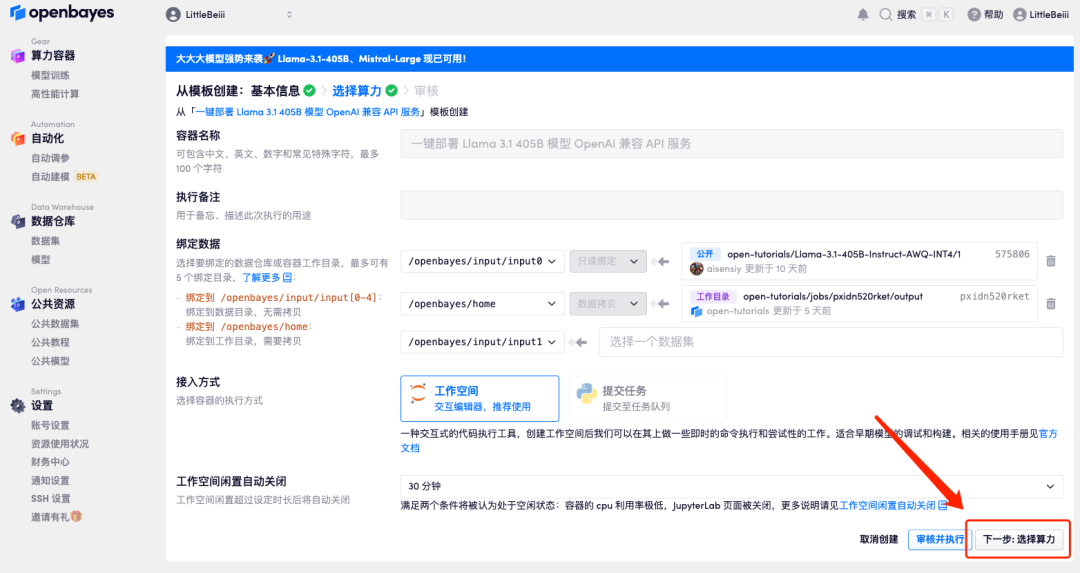Open the Llama 3.1 405B template link

307,112
